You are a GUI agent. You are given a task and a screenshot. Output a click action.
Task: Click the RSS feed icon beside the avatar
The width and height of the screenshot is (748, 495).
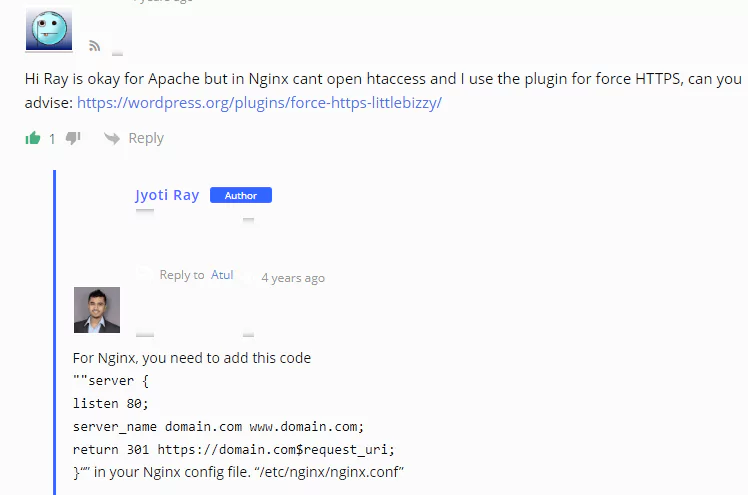pos(94,46)
